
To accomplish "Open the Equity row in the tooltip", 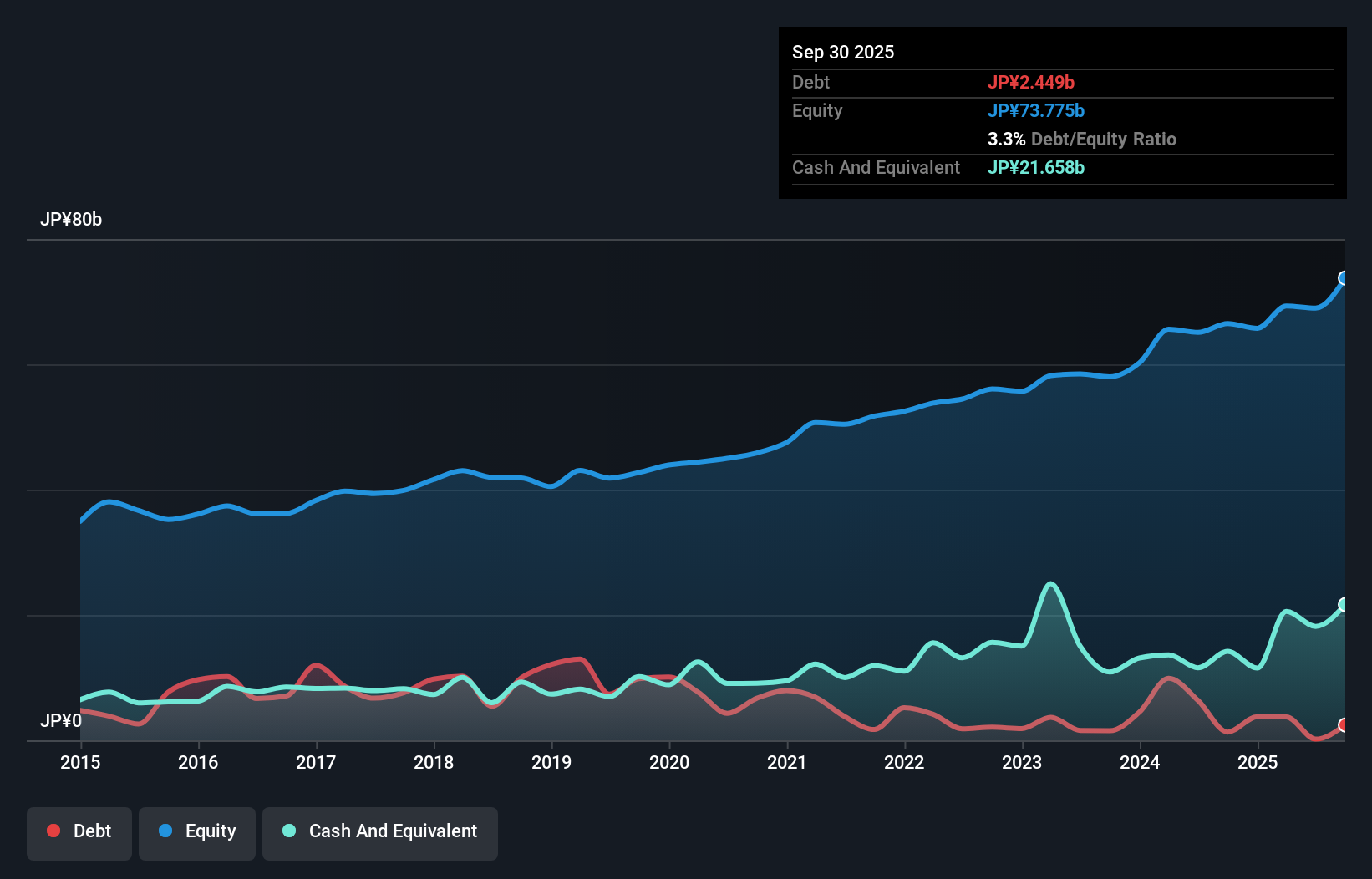I will point(816,110).
